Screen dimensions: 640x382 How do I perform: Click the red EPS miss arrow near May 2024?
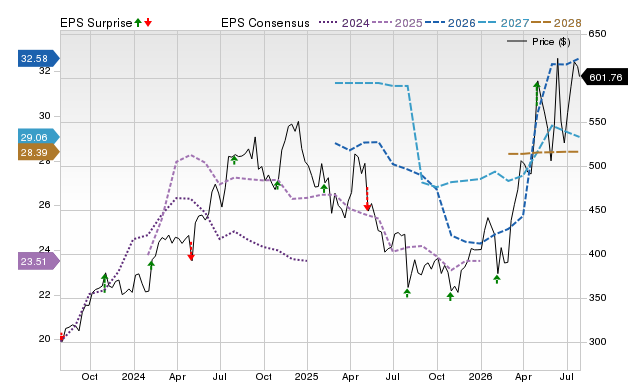point(191,251)
